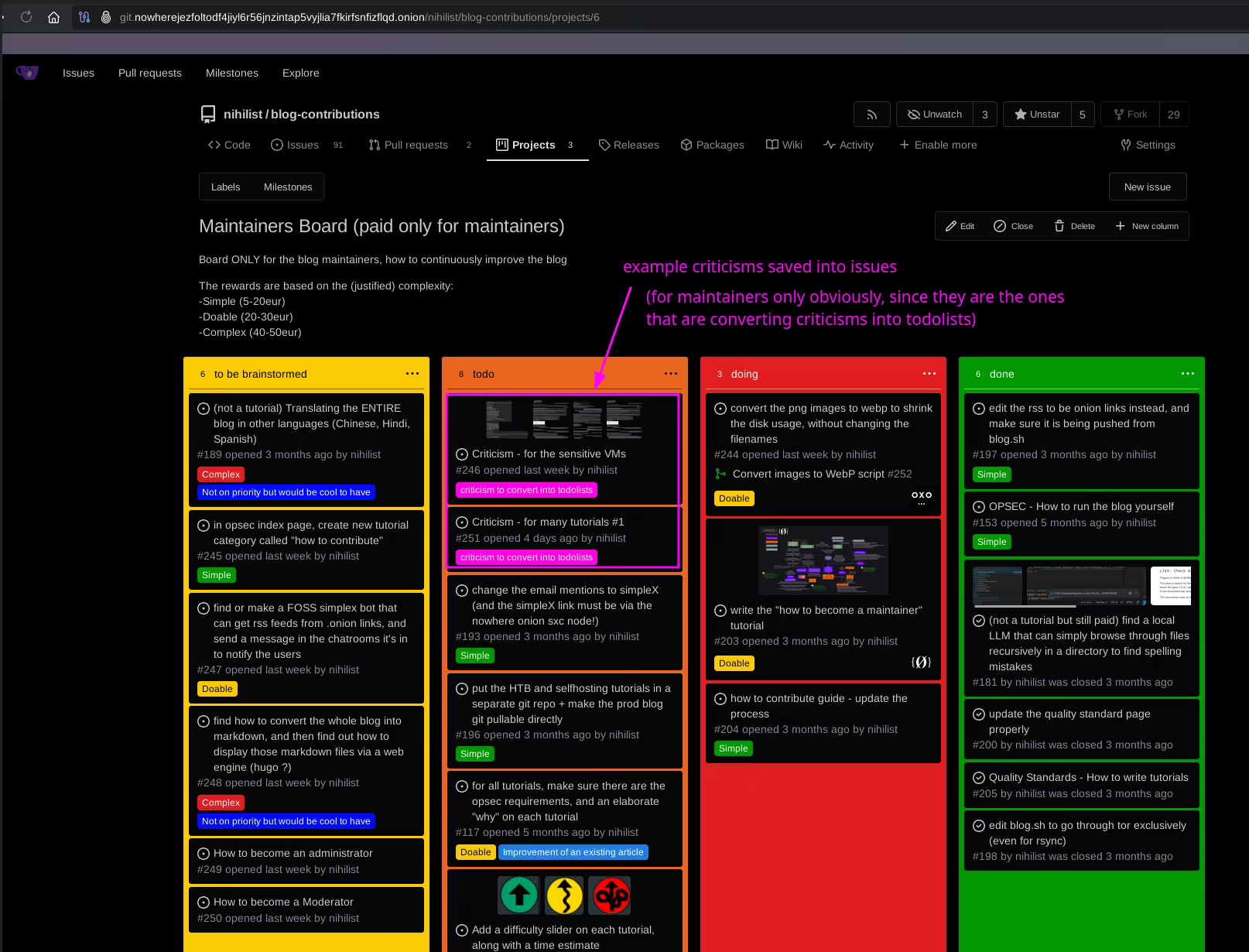The image size is (1249, 952).
Task: Click the Edit project pencil button
Action: tap(960, 226)
